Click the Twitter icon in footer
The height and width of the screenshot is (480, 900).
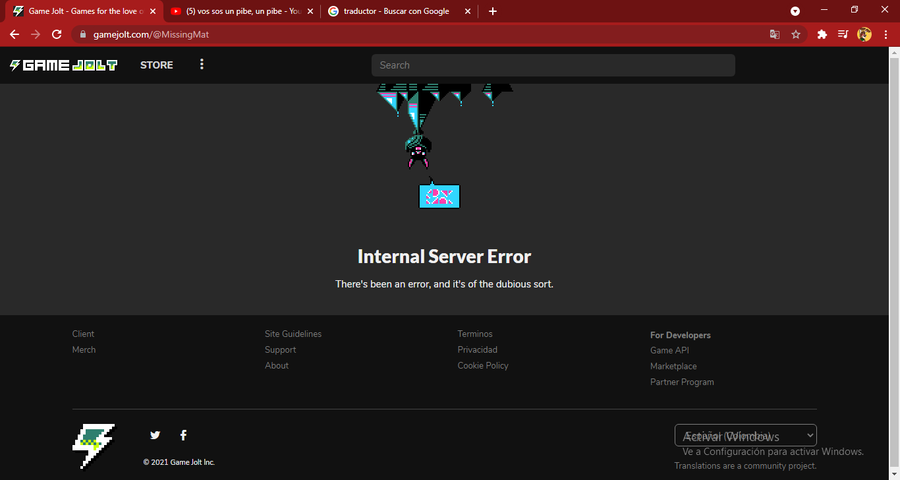tap(155, 435)
